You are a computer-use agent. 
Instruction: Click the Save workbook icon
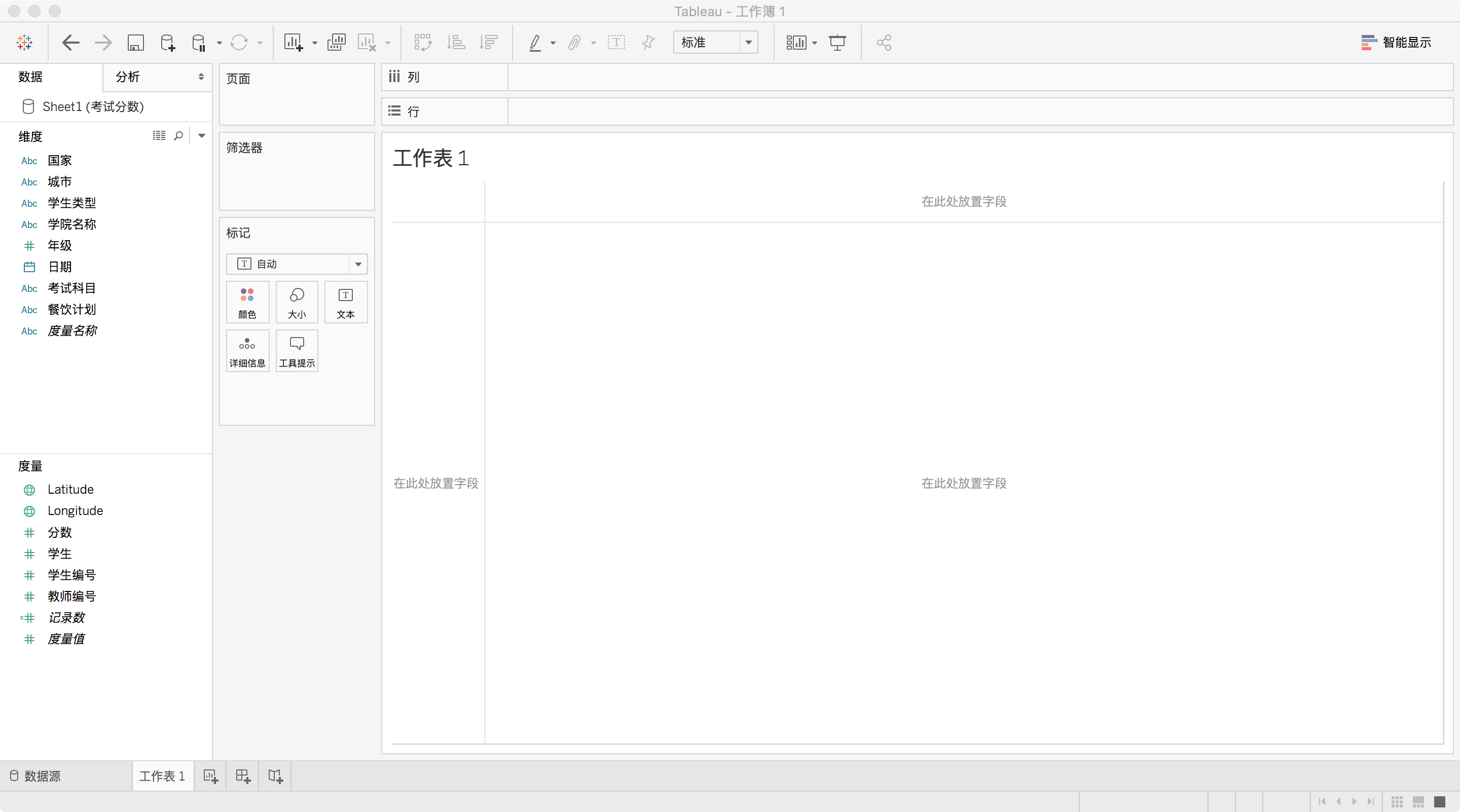(135, 43)
